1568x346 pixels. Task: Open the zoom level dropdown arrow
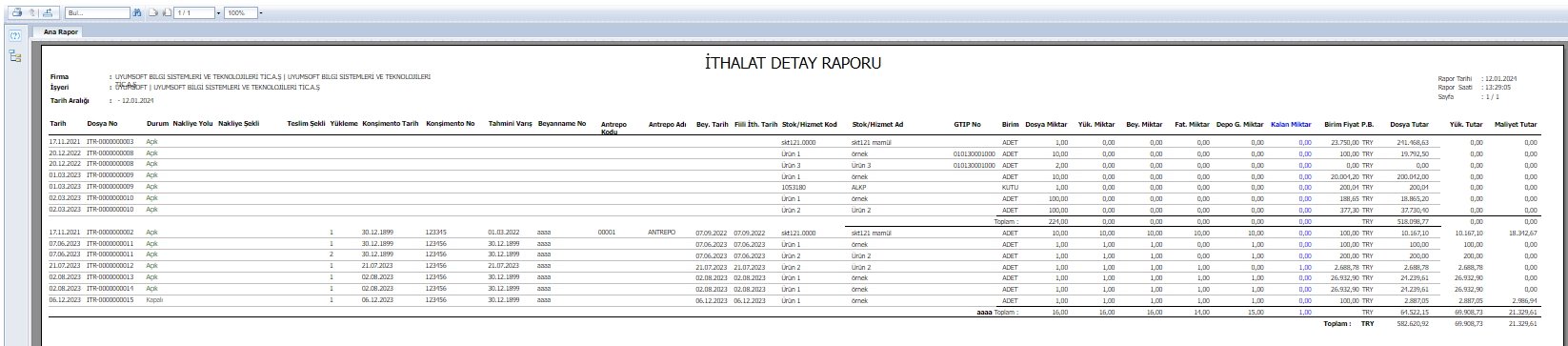coord(261,13)
